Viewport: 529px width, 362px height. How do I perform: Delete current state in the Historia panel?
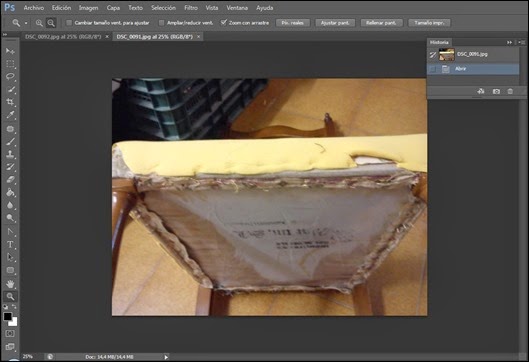(510, 91)
